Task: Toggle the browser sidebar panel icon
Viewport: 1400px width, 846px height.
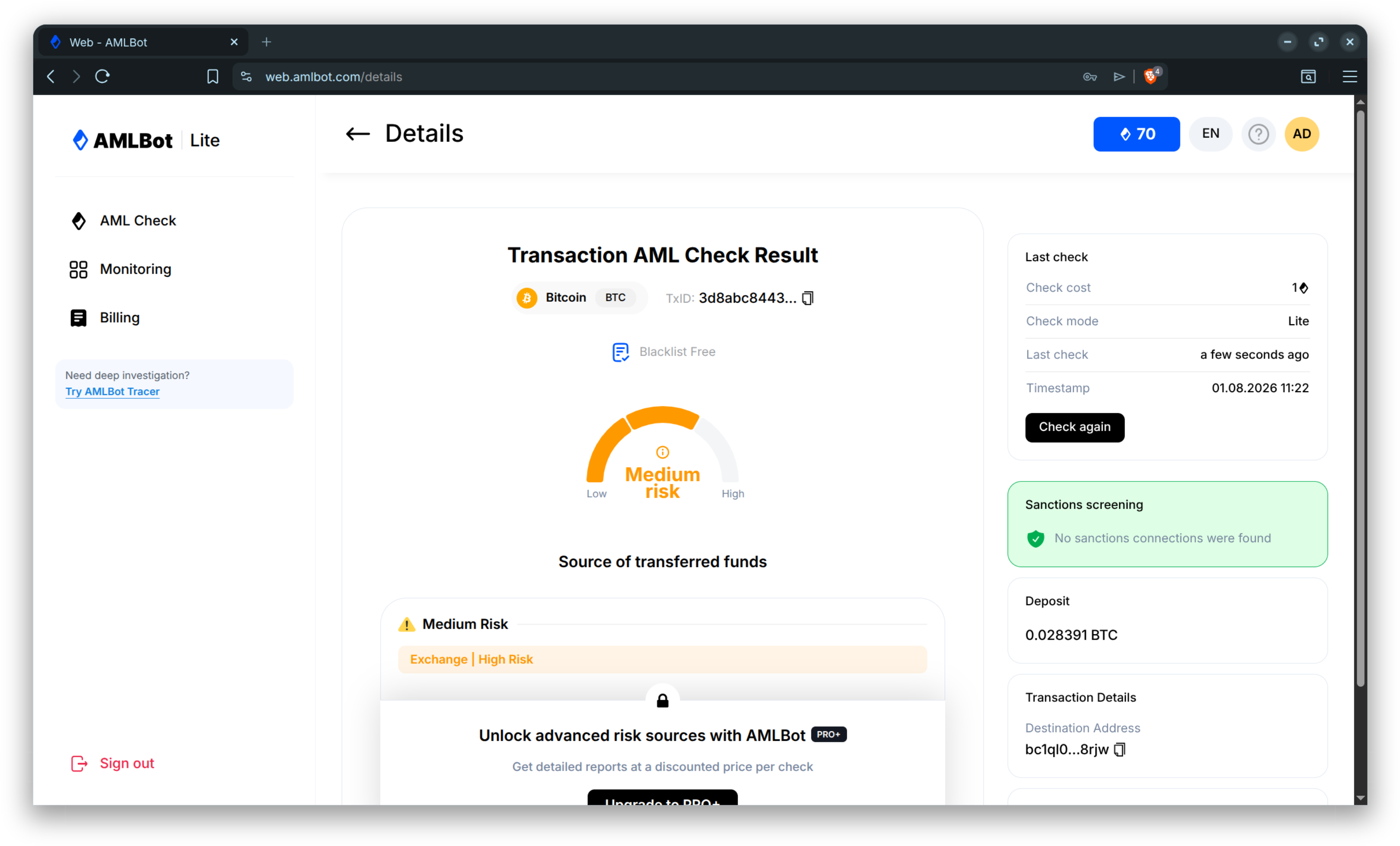Action: coord(1308,77)
